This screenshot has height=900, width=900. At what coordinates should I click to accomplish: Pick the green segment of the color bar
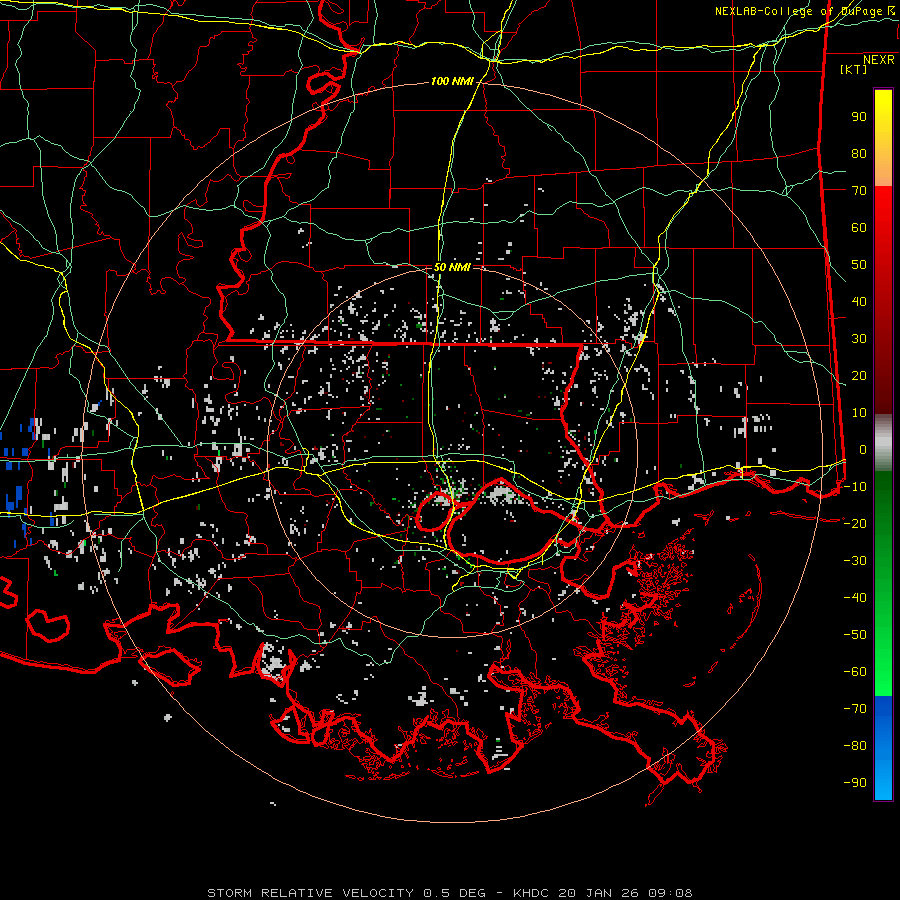coord(883,584)
